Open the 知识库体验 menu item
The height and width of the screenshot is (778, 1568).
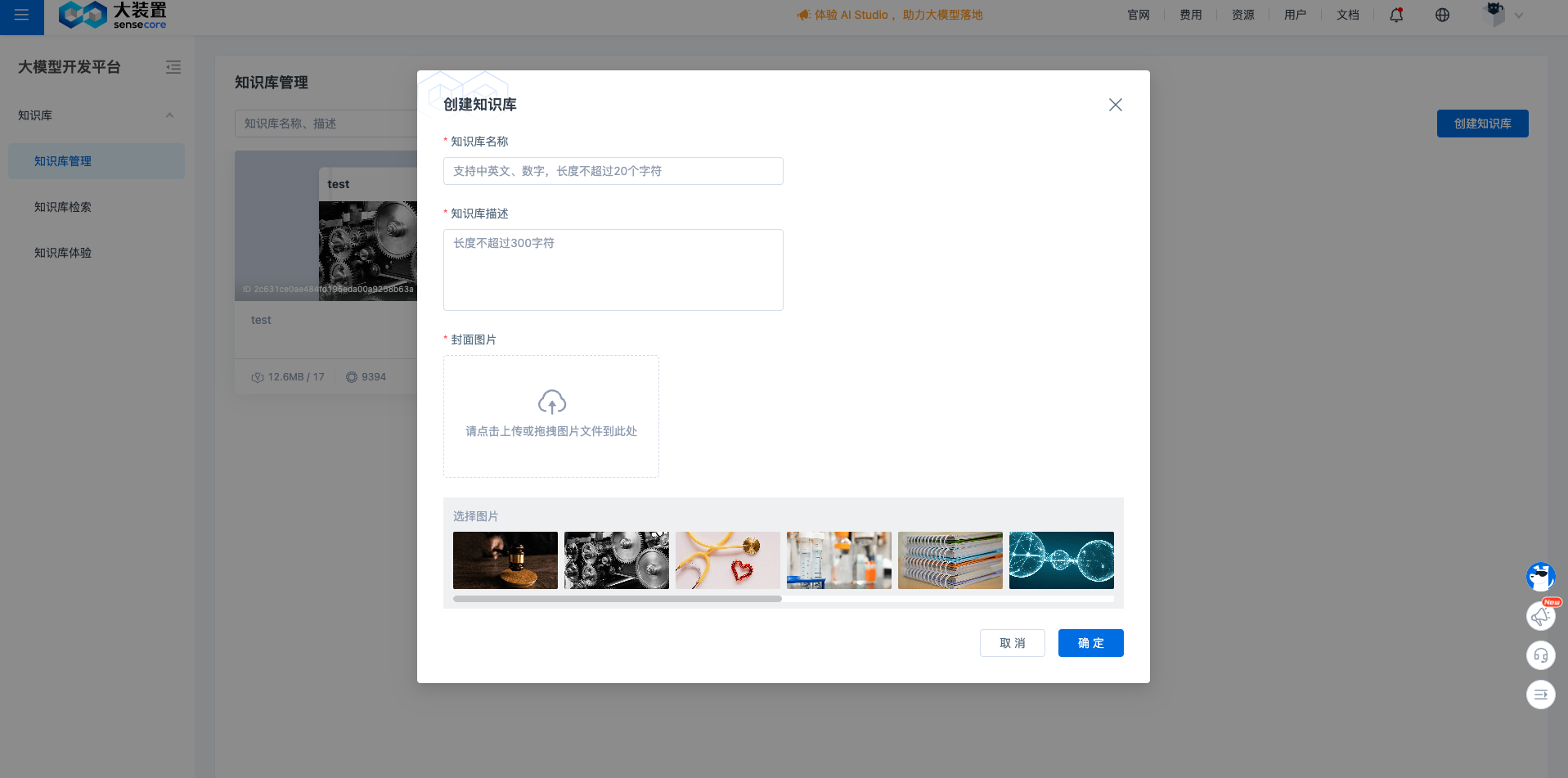tap(63, 253)
